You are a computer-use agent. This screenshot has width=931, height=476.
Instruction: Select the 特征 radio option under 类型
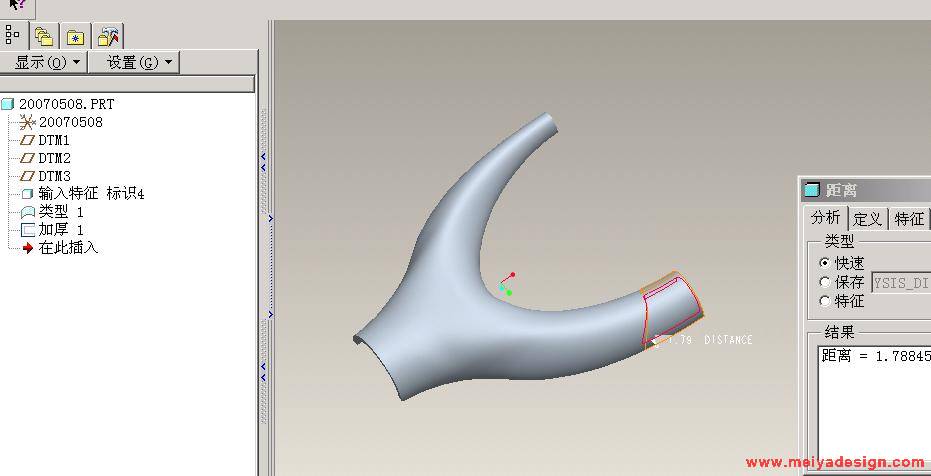824,302
